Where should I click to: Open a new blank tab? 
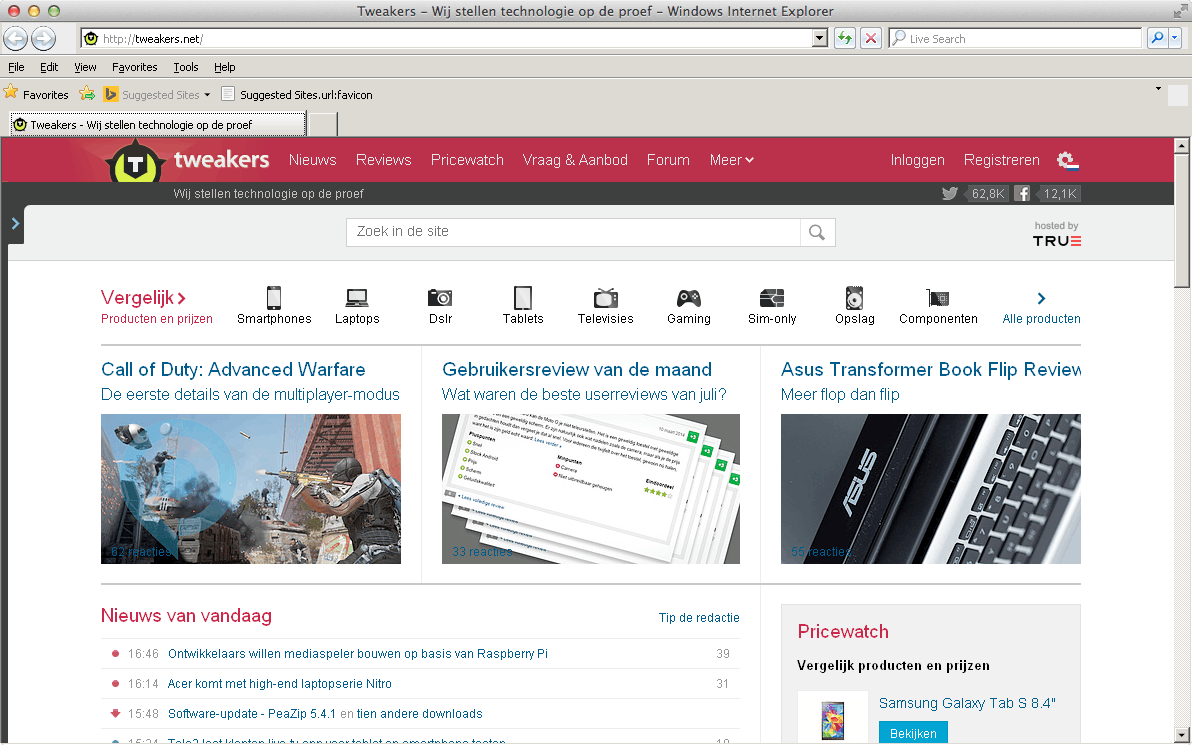pyautogui.click(x=323, y=124)
